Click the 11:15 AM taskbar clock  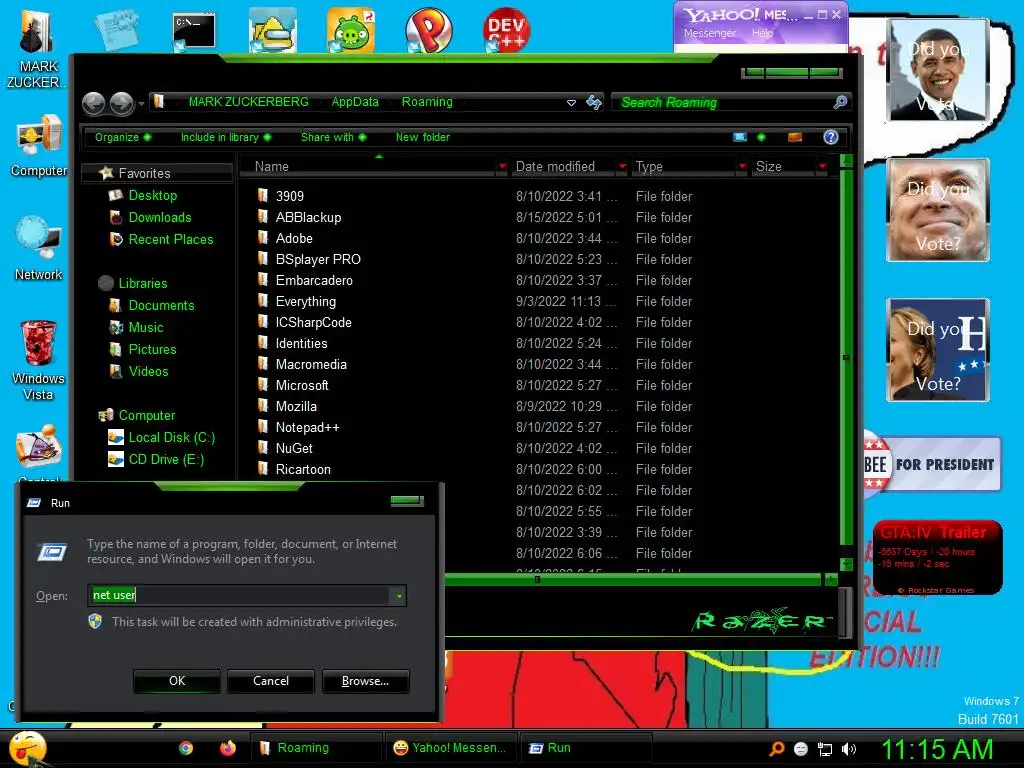click(937, 749)
